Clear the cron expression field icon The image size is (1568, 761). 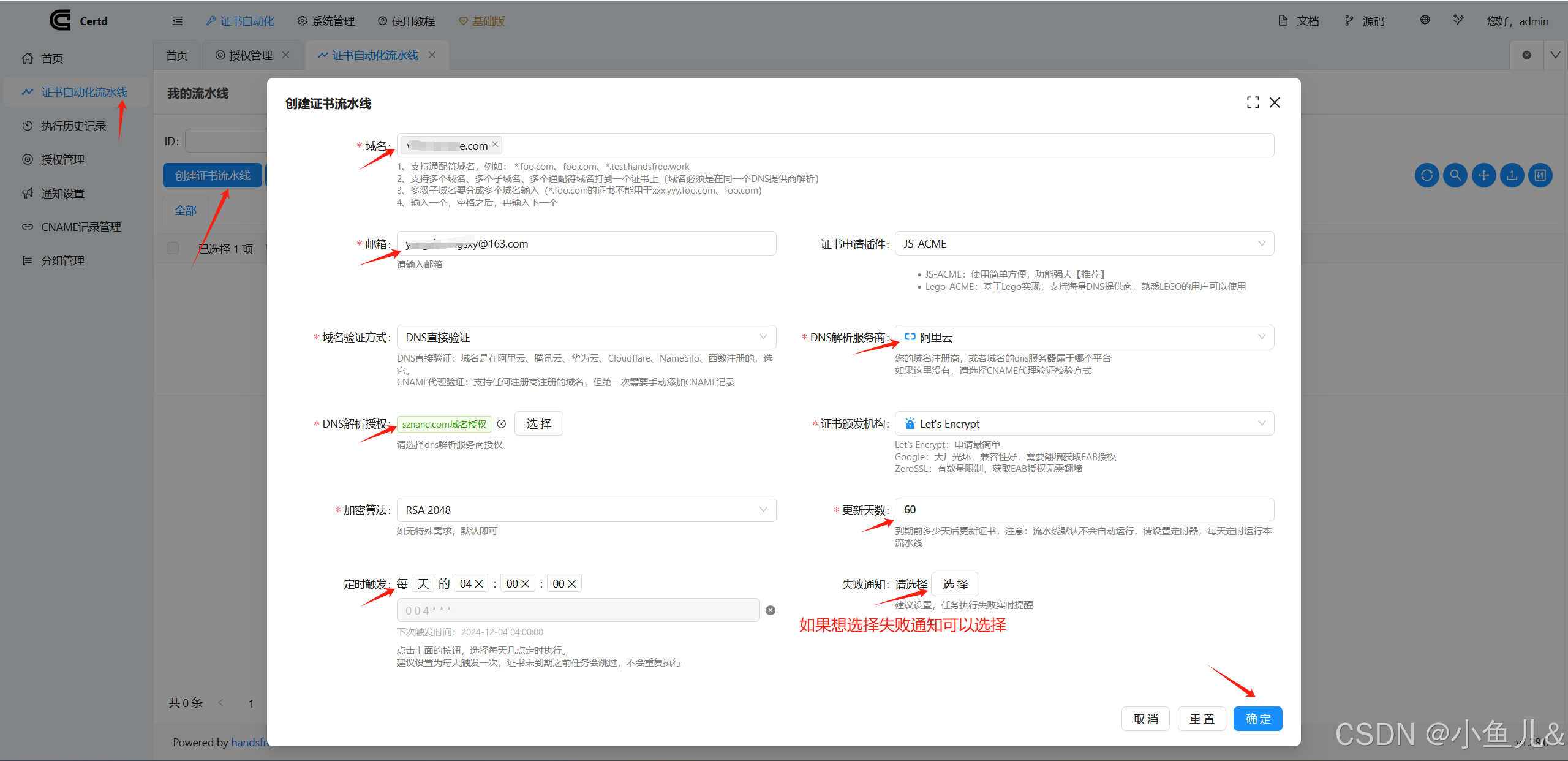coord(771,610)
